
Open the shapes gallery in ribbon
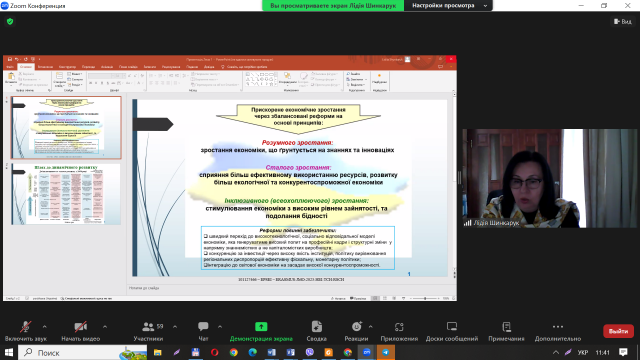coord(260,79)
